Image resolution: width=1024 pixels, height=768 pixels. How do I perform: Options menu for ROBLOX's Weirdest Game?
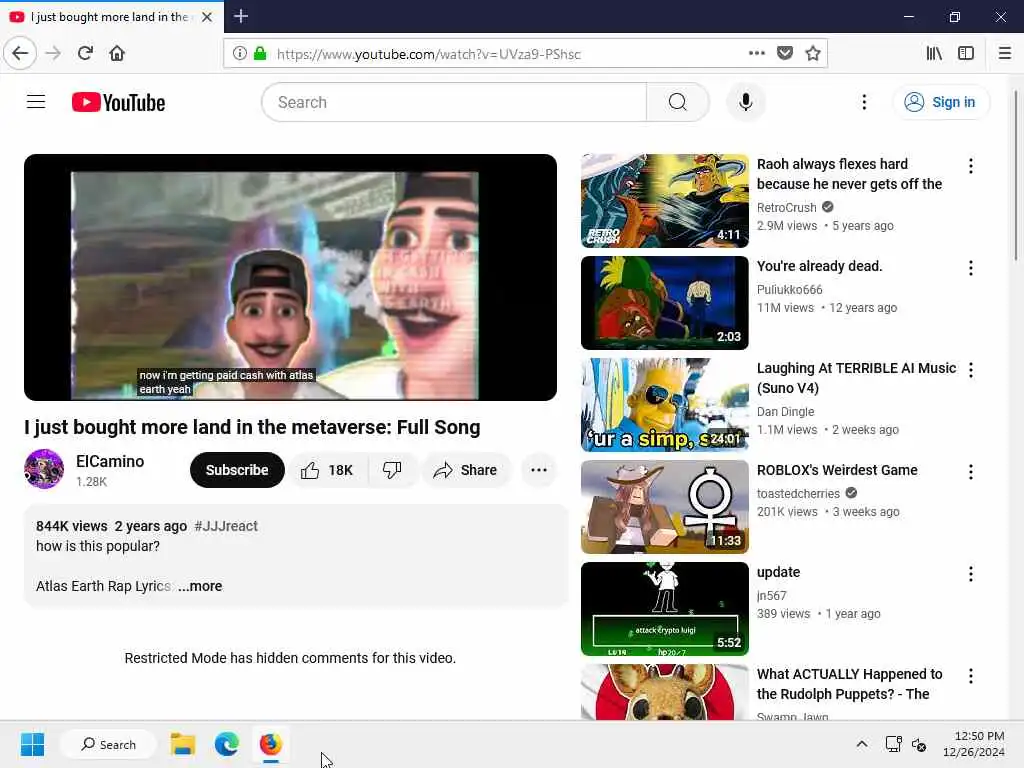pyautogui.click(x=971, y=472)
